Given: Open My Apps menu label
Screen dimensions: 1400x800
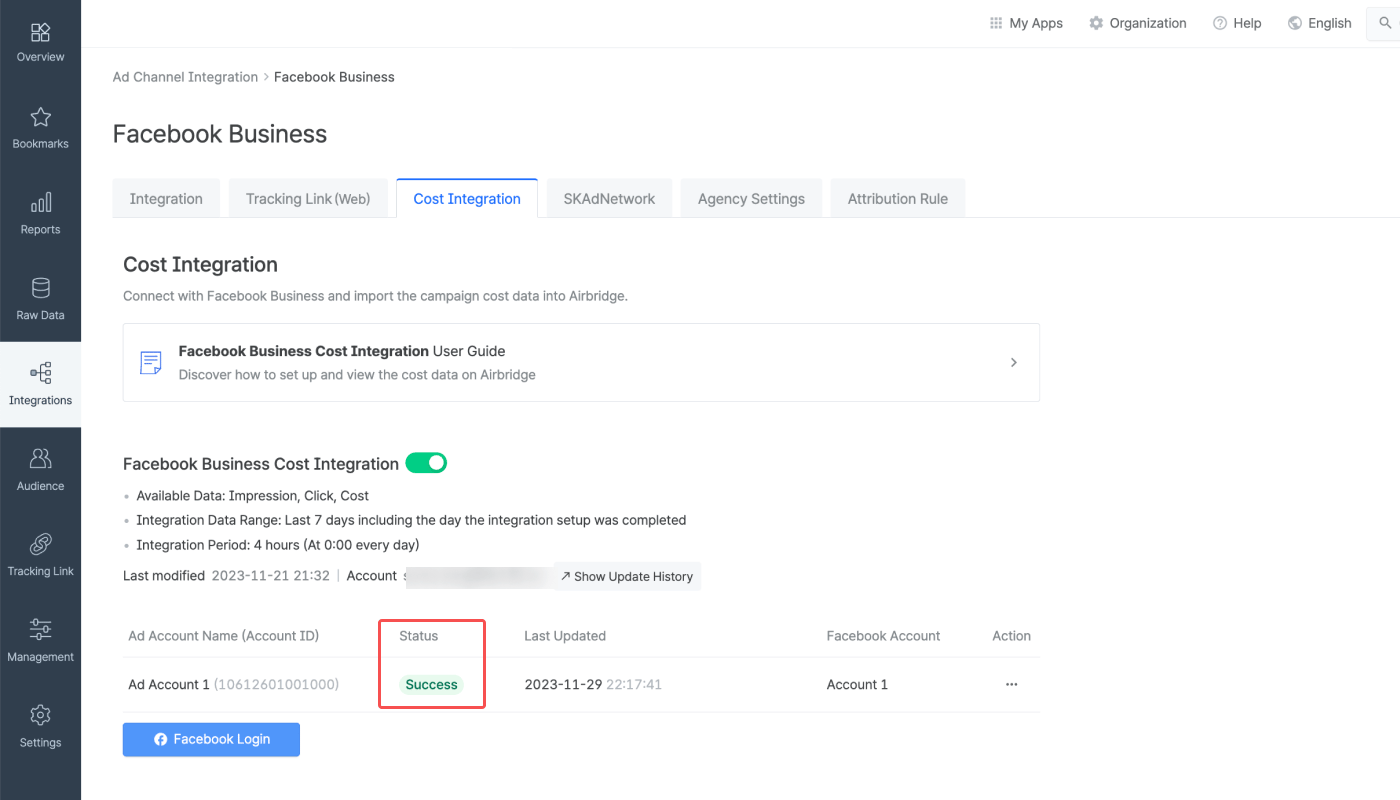Looking at the screenshot, I should coord(1036,23).
